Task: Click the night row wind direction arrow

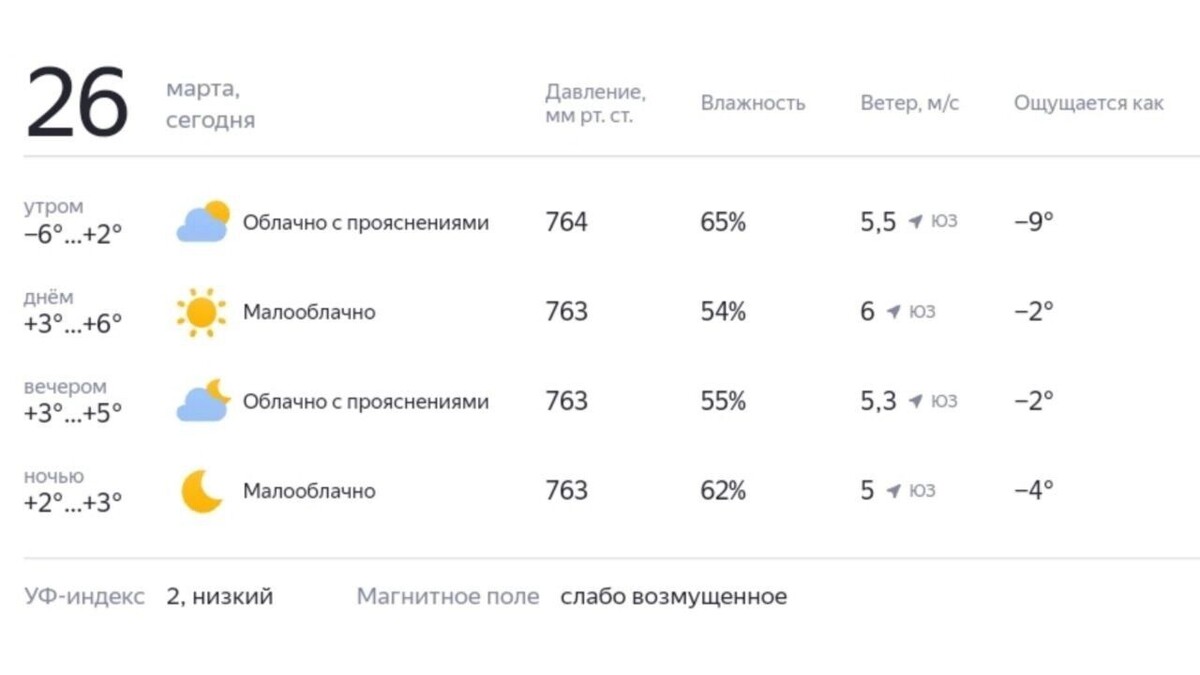Action: (892, 491)
